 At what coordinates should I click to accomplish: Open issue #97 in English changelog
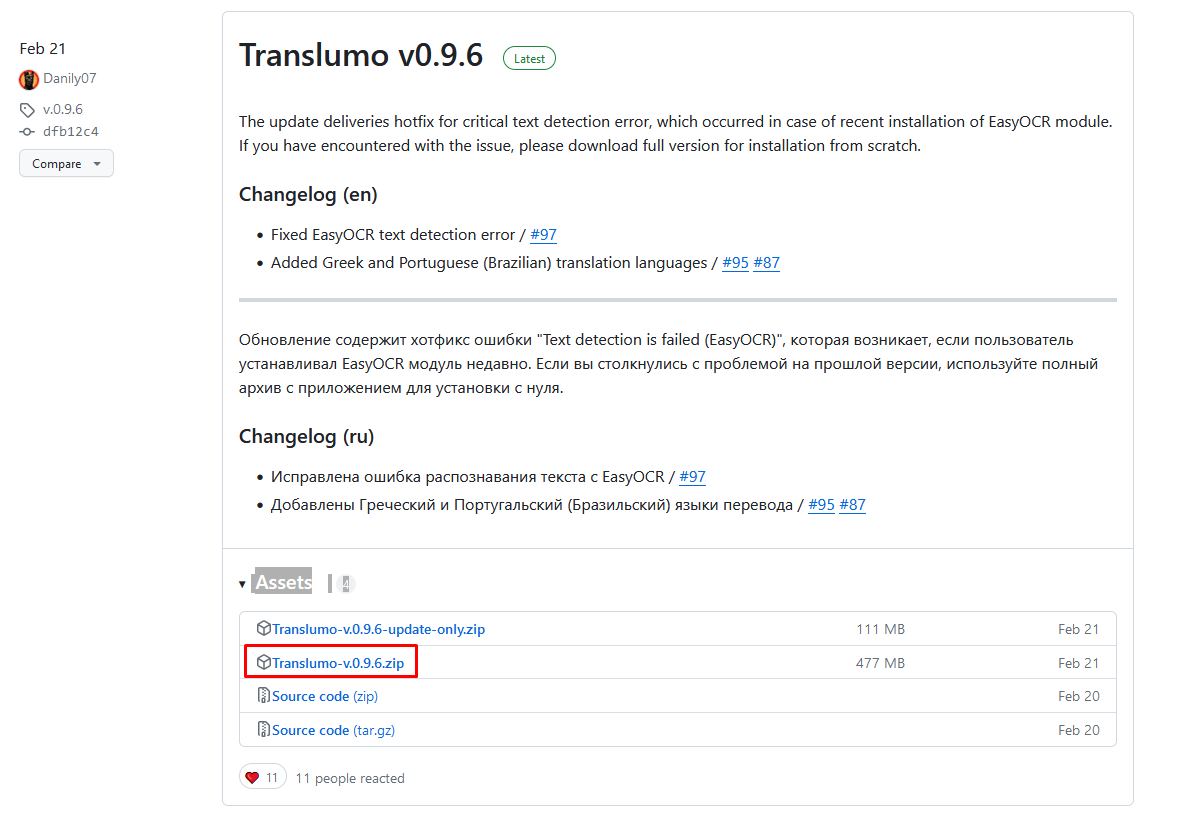(x=543, y=235)
